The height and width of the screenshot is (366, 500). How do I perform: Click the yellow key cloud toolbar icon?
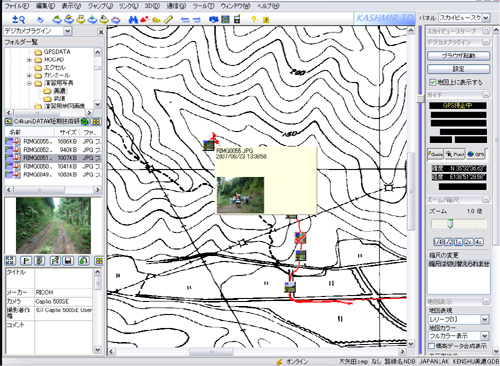156,20
